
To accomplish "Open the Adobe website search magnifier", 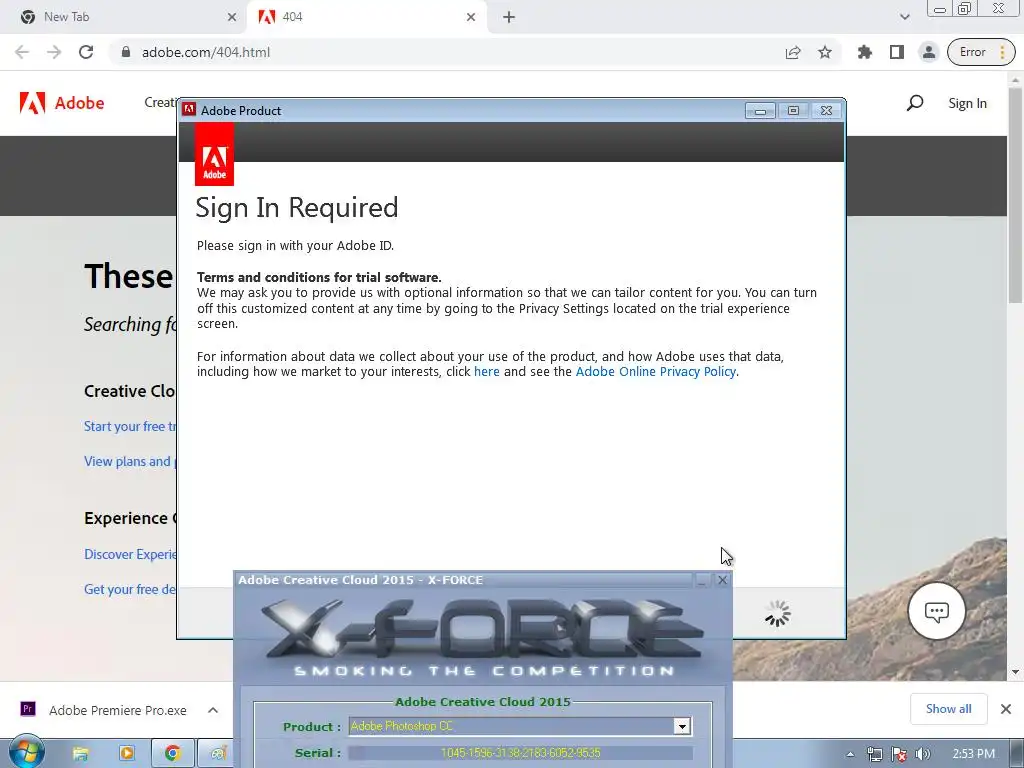I will [915, 103].
